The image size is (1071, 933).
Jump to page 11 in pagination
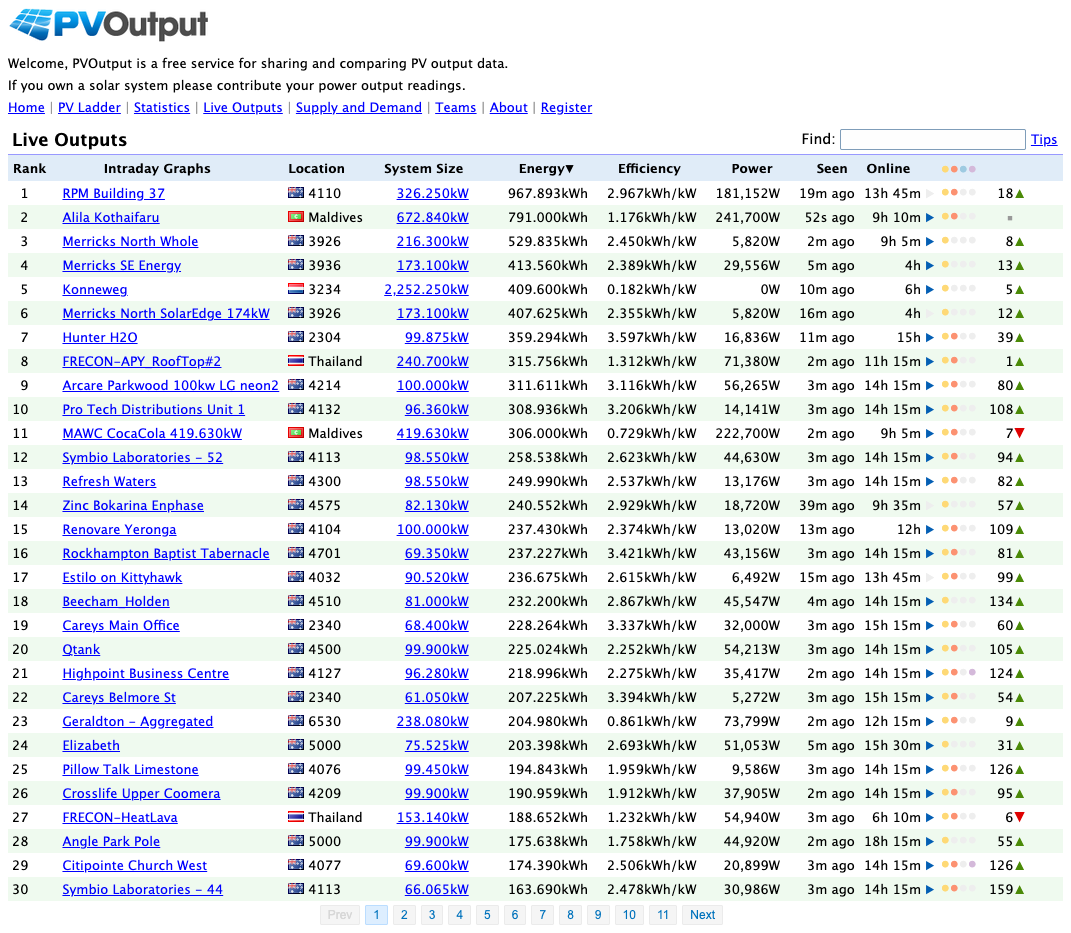pyautogui.click(x=662, y=914)
